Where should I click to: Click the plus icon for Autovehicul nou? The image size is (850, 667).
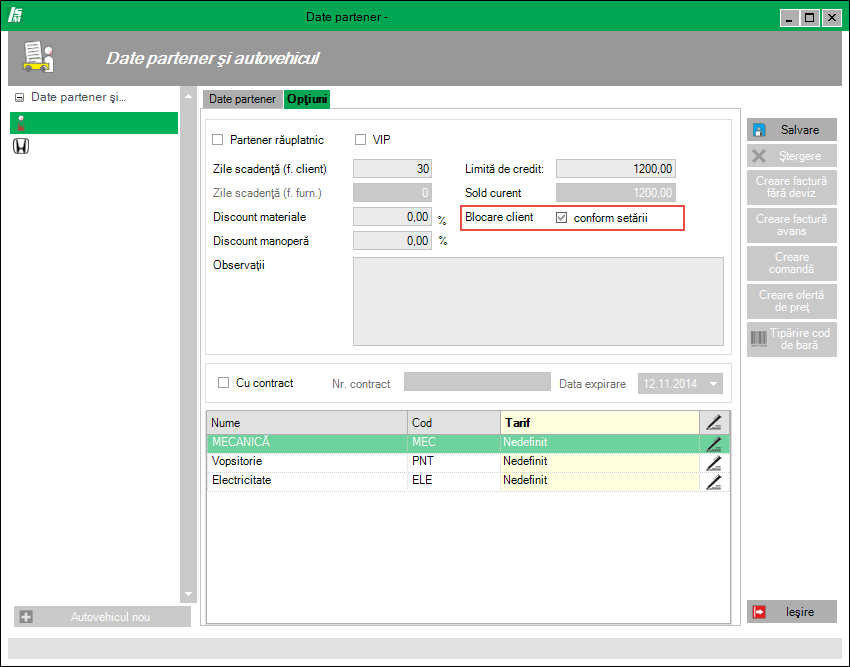click(26, 617)
